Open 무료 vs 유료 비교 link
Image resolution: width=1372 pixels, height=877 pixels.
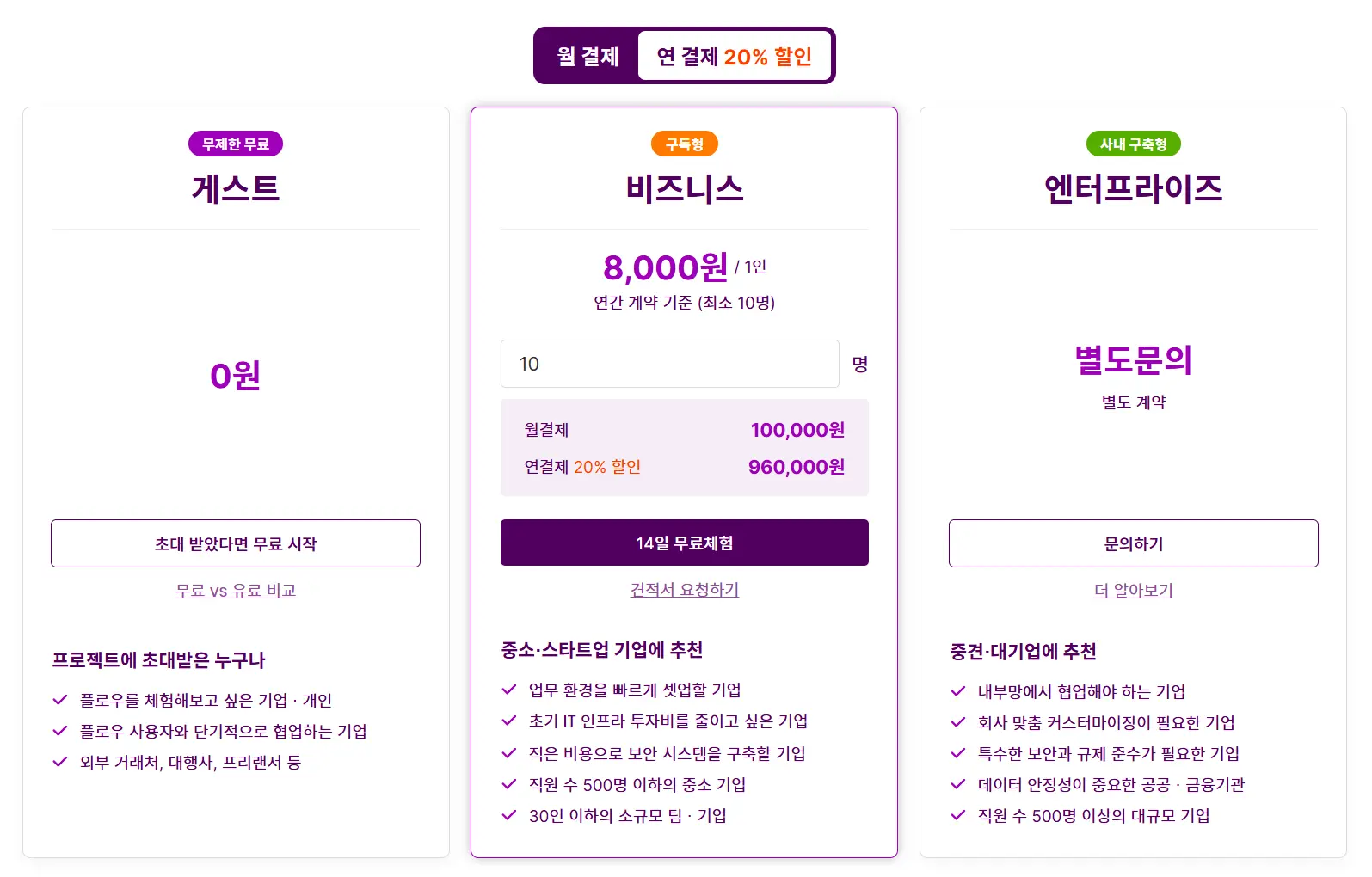236,591
